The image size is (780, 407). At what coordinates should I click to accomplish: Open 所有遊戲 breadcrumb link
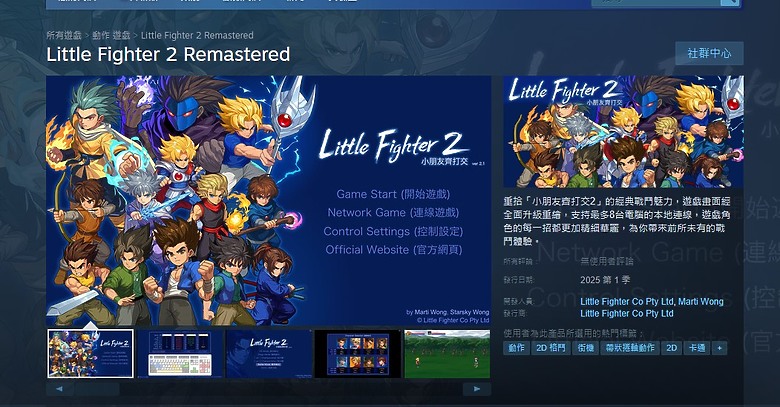point(64,35)
